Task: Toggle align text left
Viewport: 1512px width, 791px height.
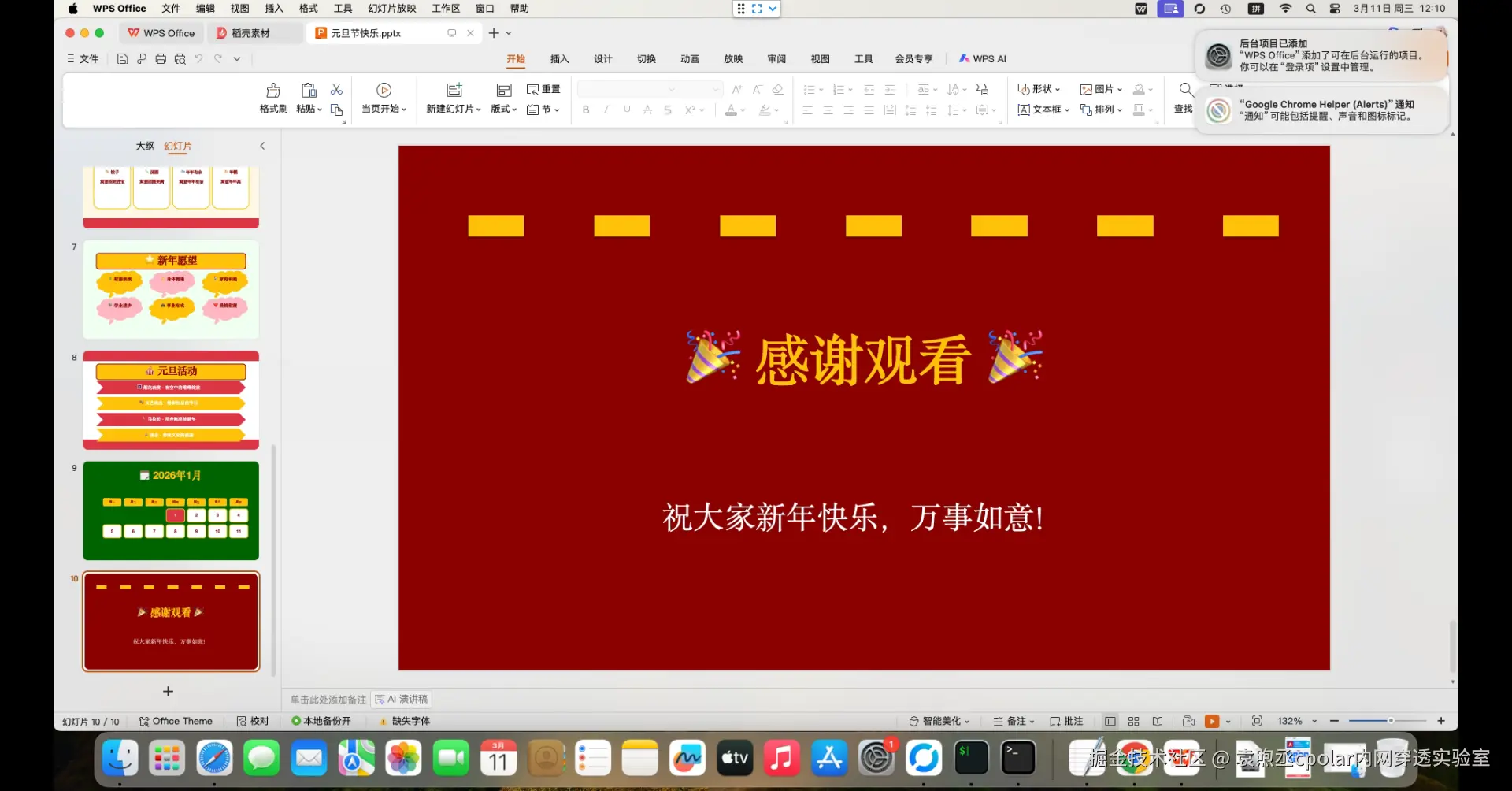Action: pyautogui.click(x=807, y=110)
